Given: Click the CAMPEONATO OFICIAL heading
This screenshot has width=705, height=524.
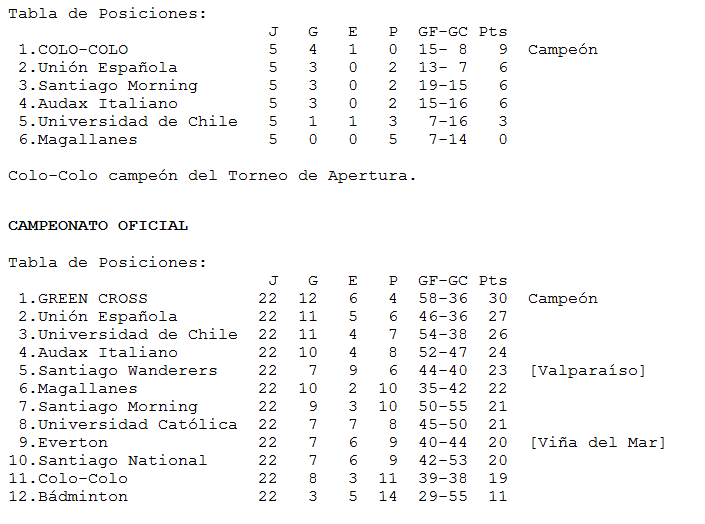Looking at the screenshot, I should click(98, 226).
